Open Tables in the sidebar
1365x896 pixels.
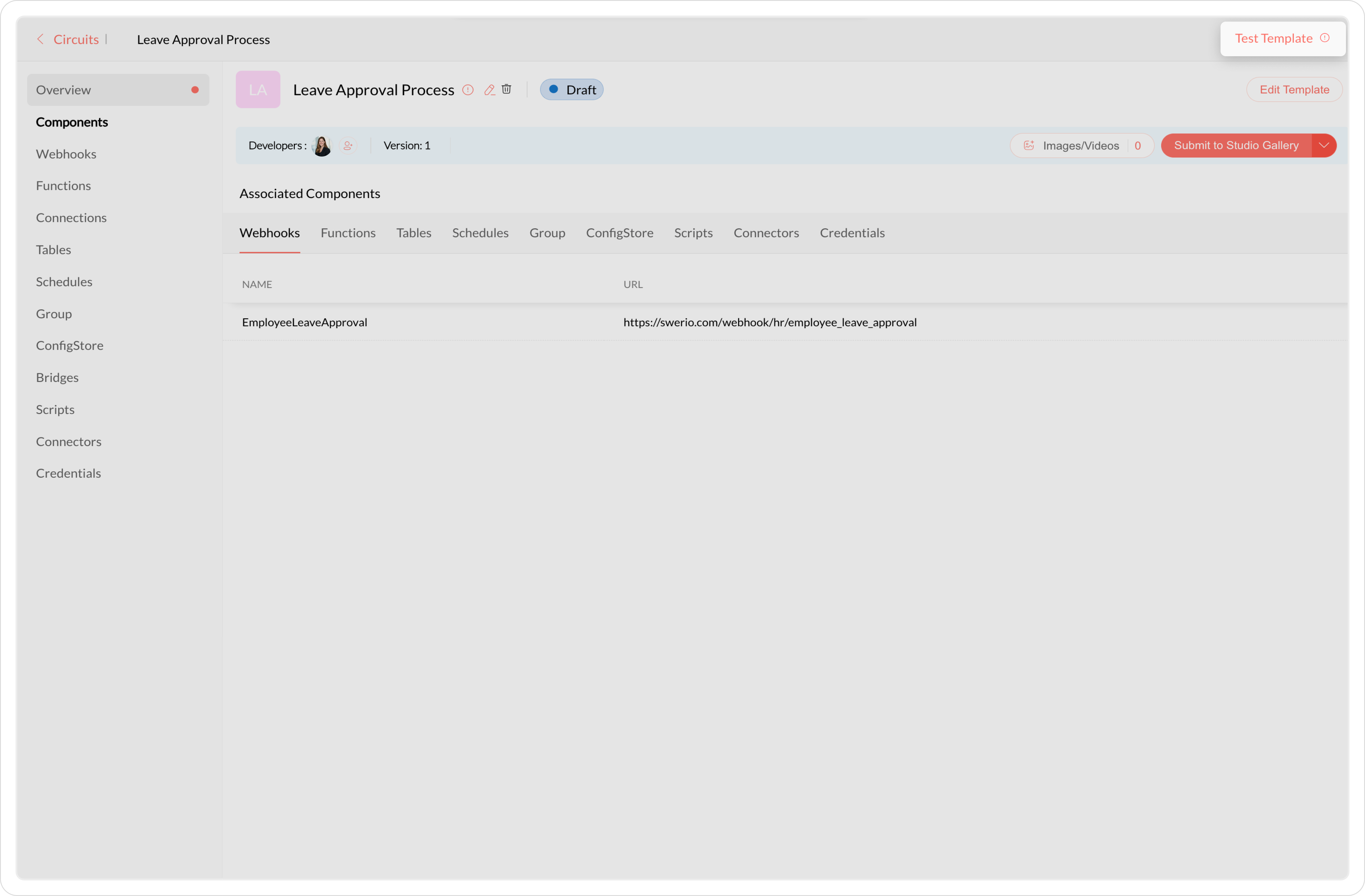click(53, 250)
